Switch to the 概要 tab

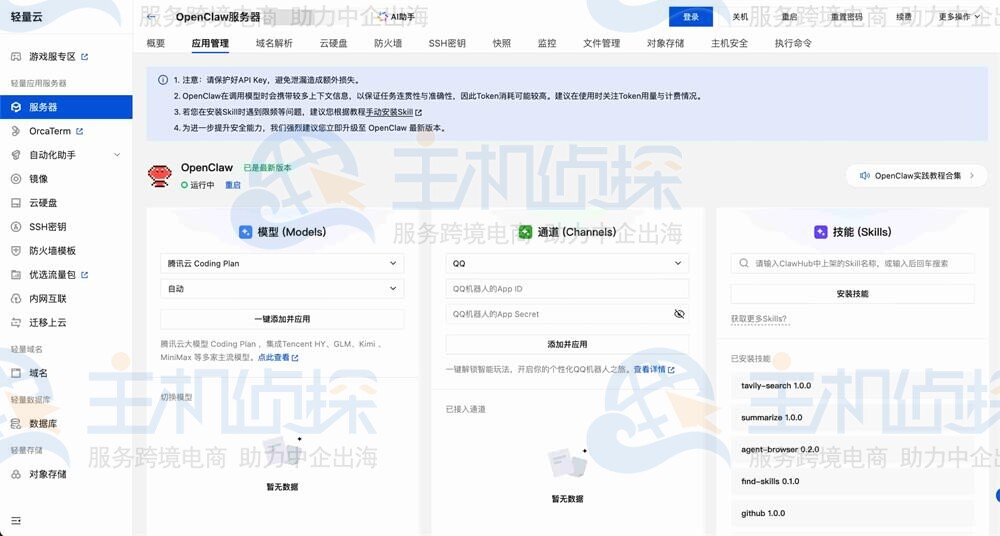coord(156,43)
